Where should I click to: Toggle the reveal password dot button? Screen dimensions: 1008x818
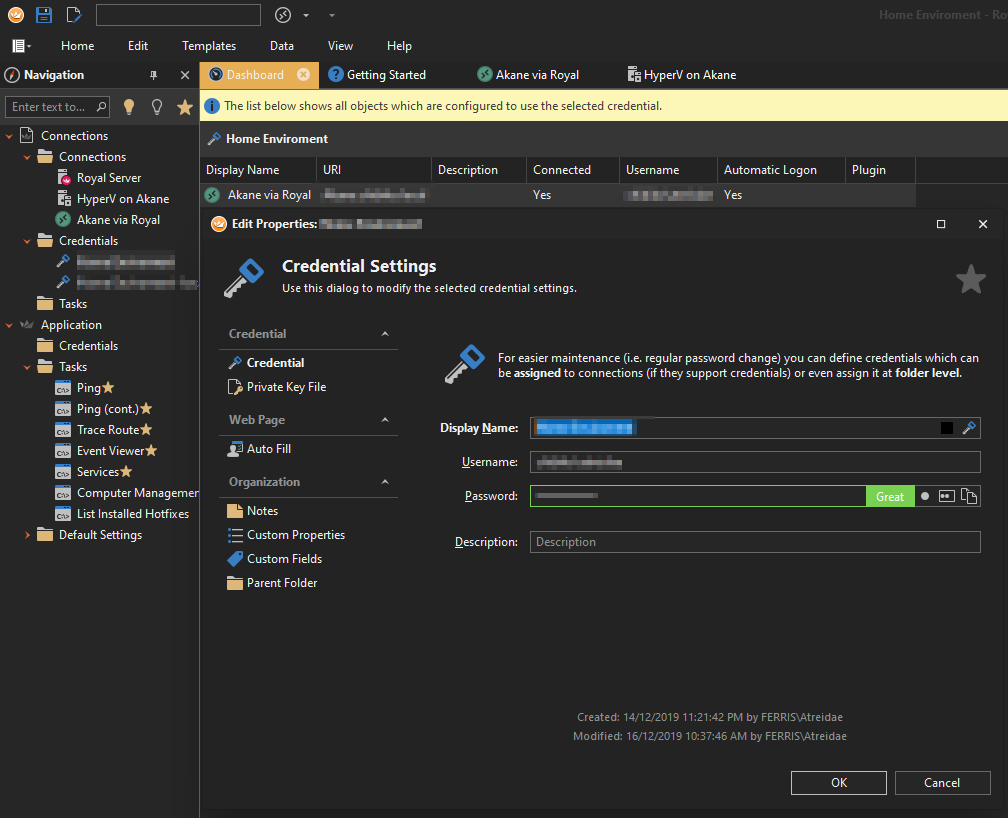coord(924,496)
